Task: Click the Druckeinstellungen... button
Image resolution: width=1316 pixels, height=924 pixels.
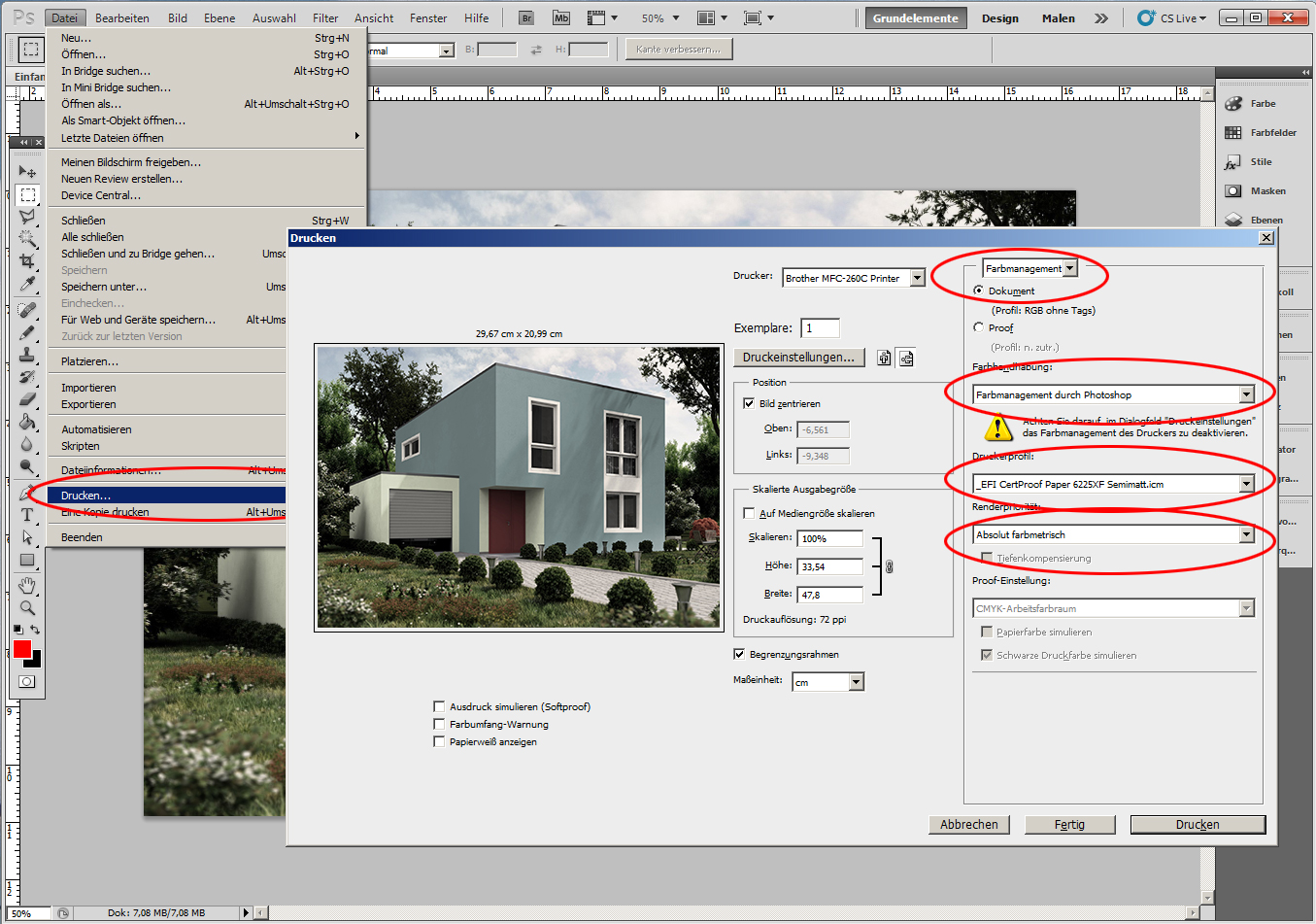Action: coord(798,358)
